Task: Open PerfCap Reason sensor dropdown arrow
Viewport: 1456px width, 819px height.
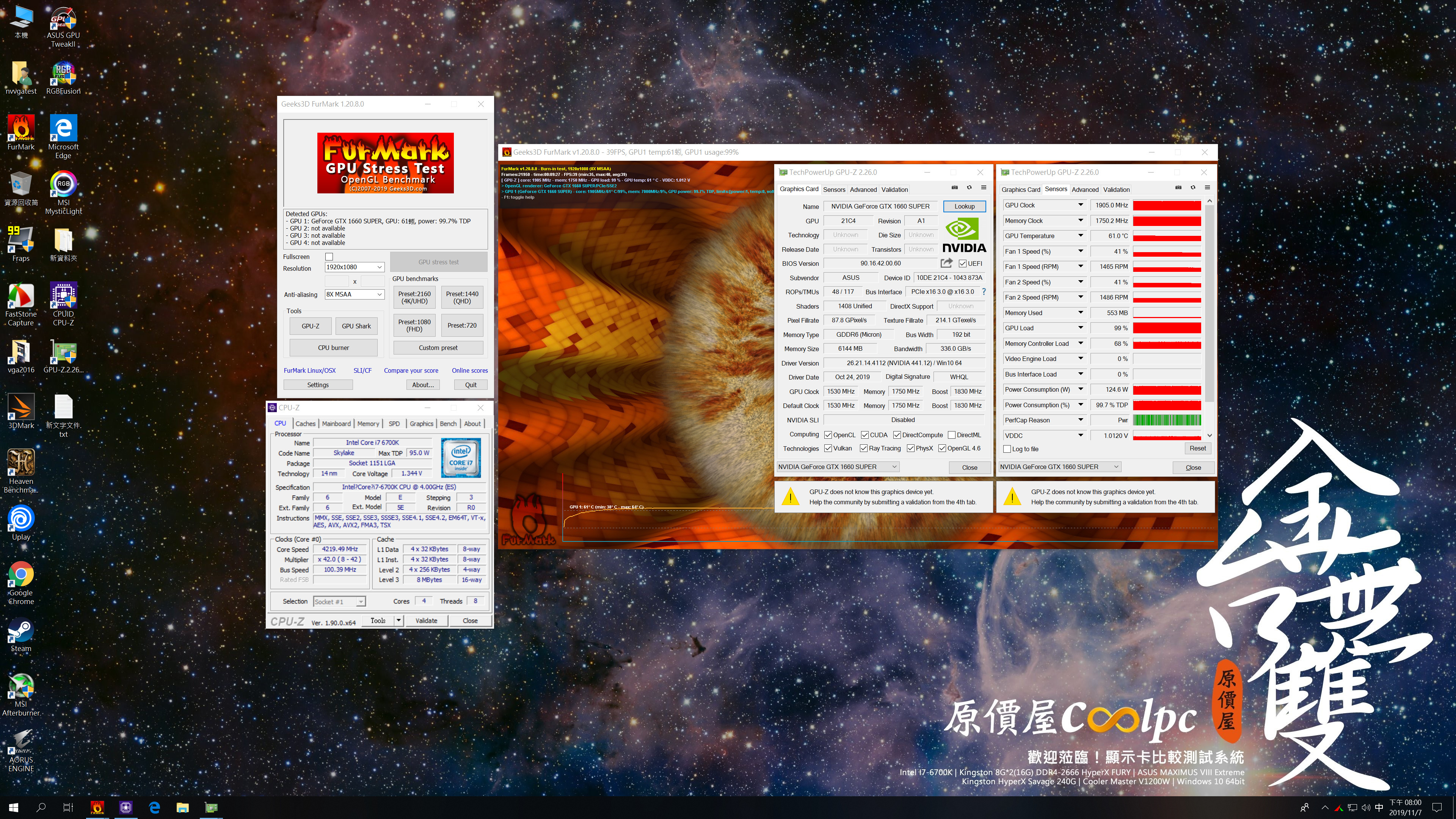Action: (1081, 420)
